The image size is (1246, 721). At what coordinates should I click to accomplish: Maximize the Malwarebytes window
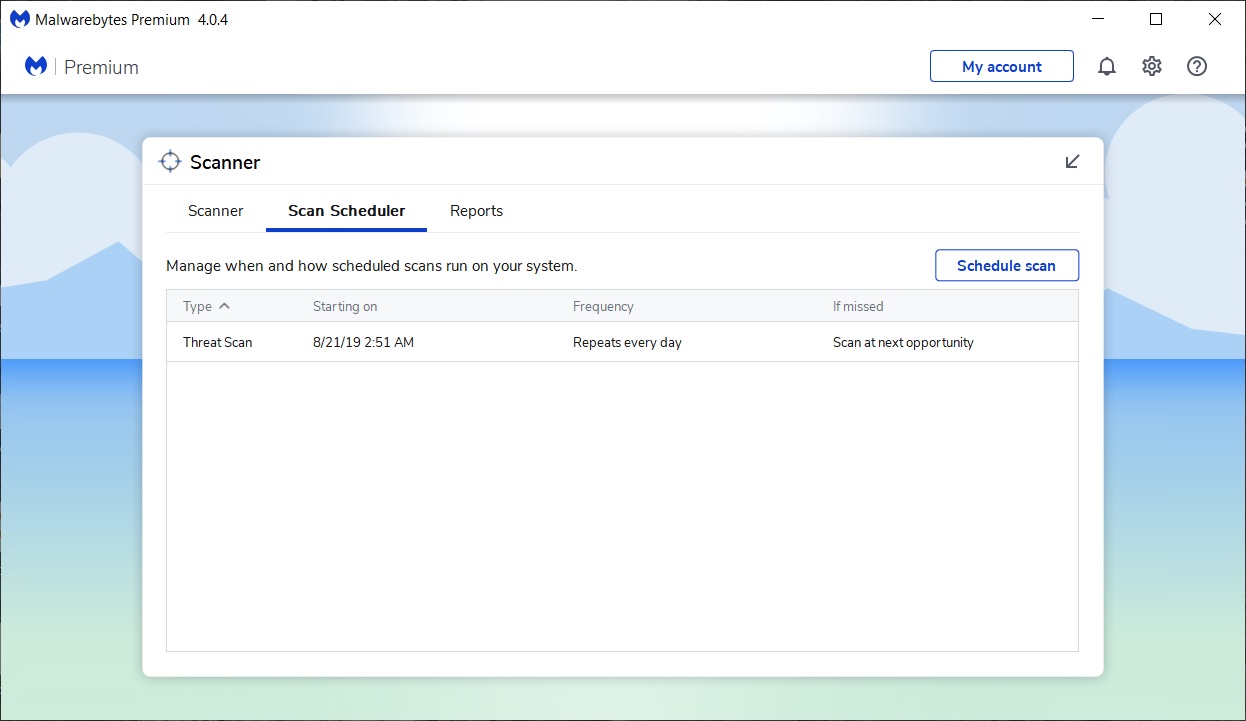pos(1156,19)
